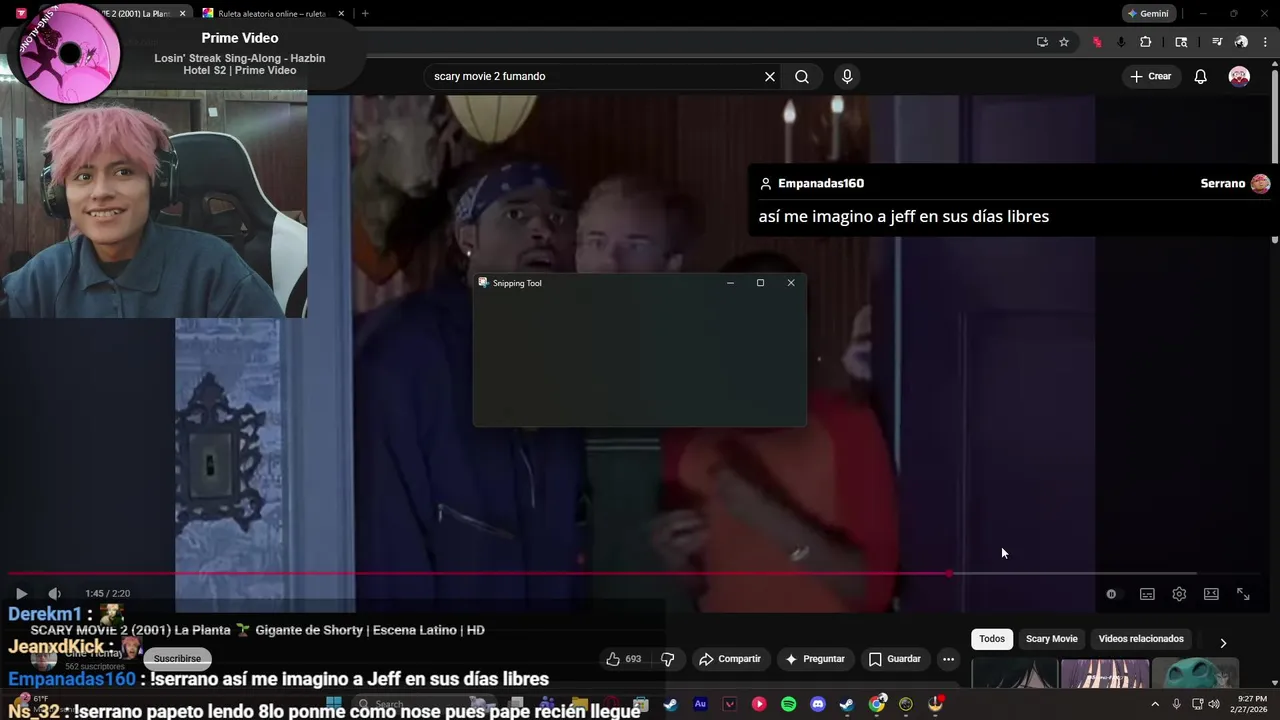This screenshot has height=720, width=1280.
Task: Click the system tray volume icon
Action: (x=1214, y=704)
